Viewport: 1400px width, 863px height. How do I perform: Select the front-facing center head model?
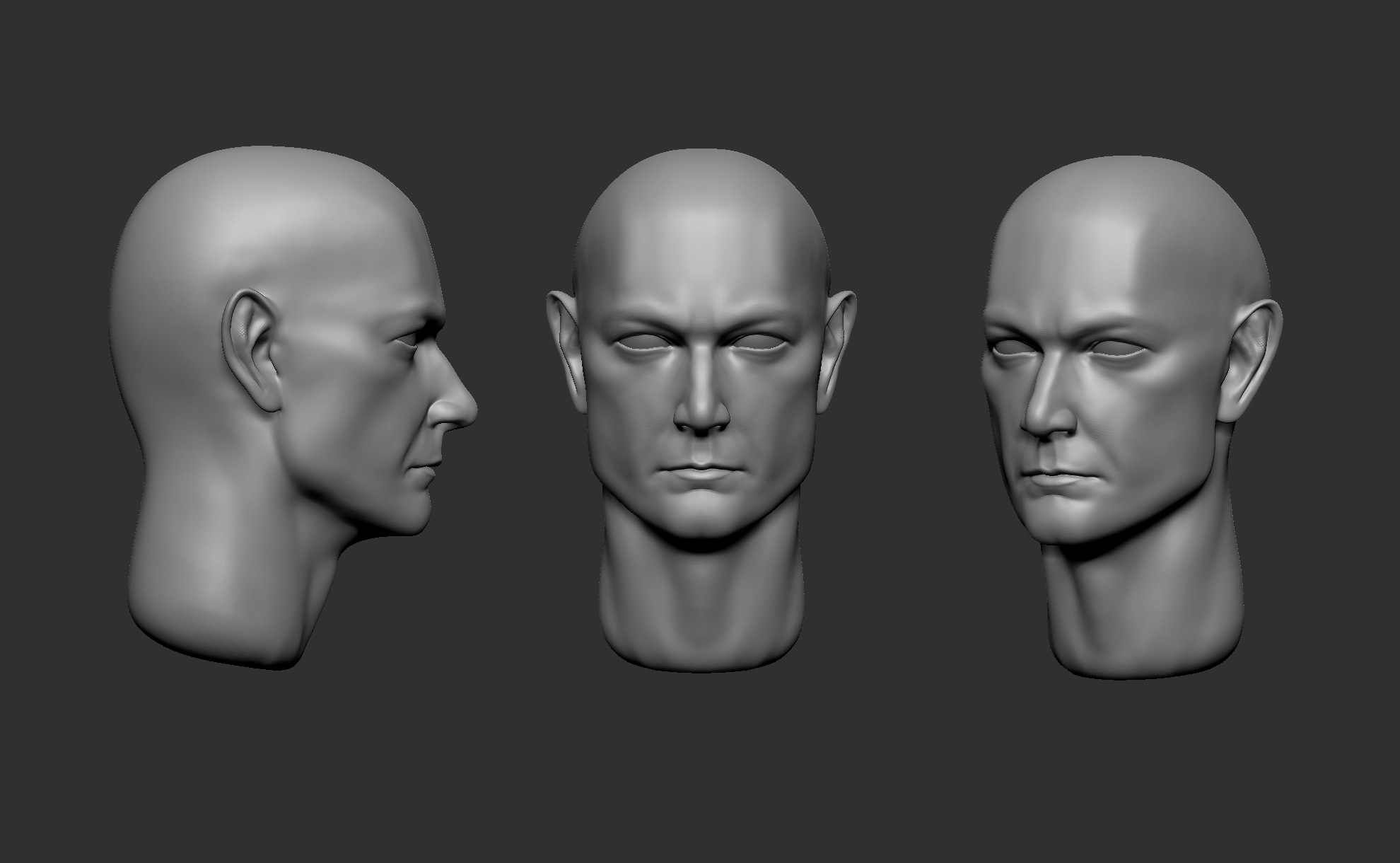pos(701,396)
